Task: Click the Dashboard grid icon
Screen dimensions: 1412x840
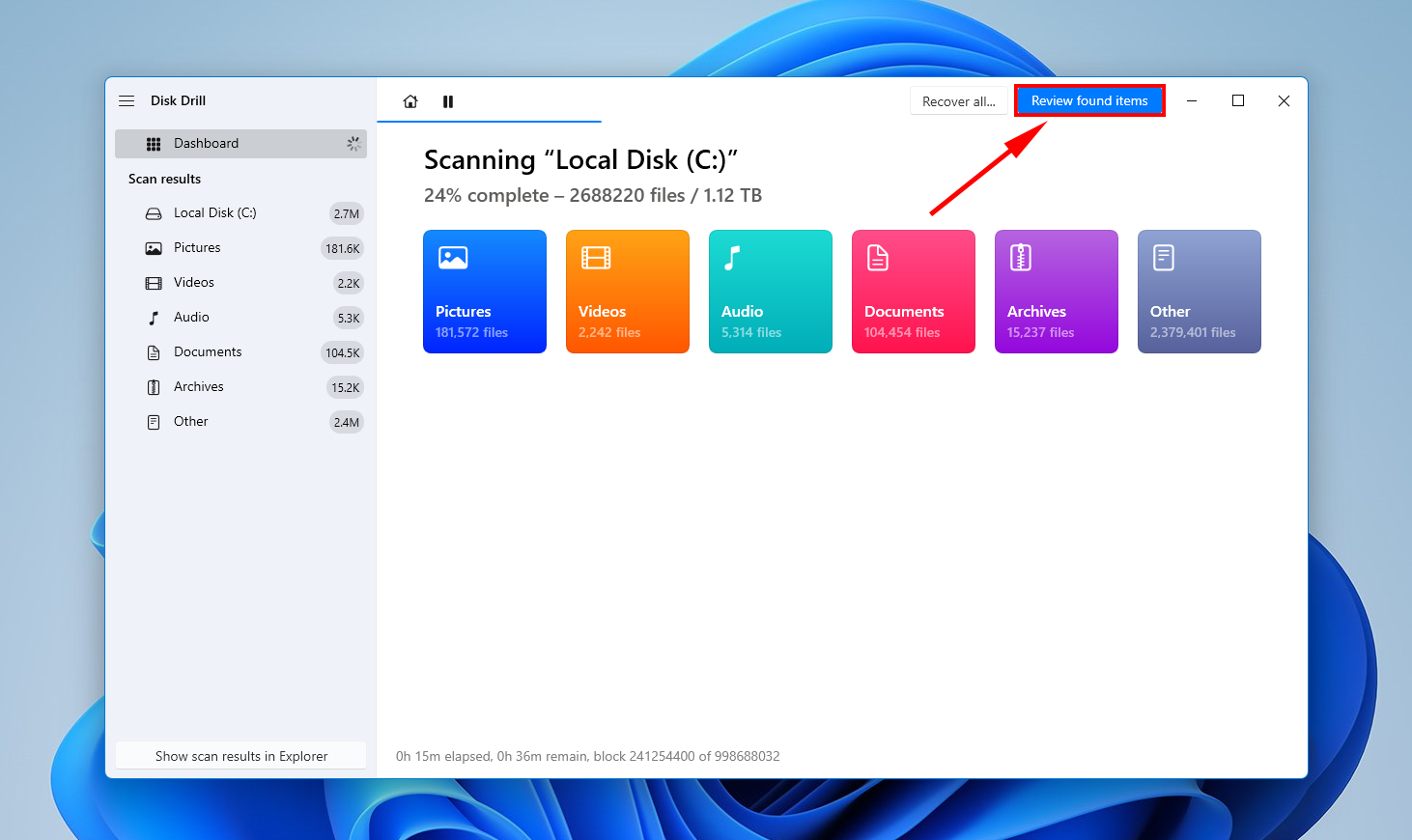Action: pyautogui.click(x=154, y=144)
